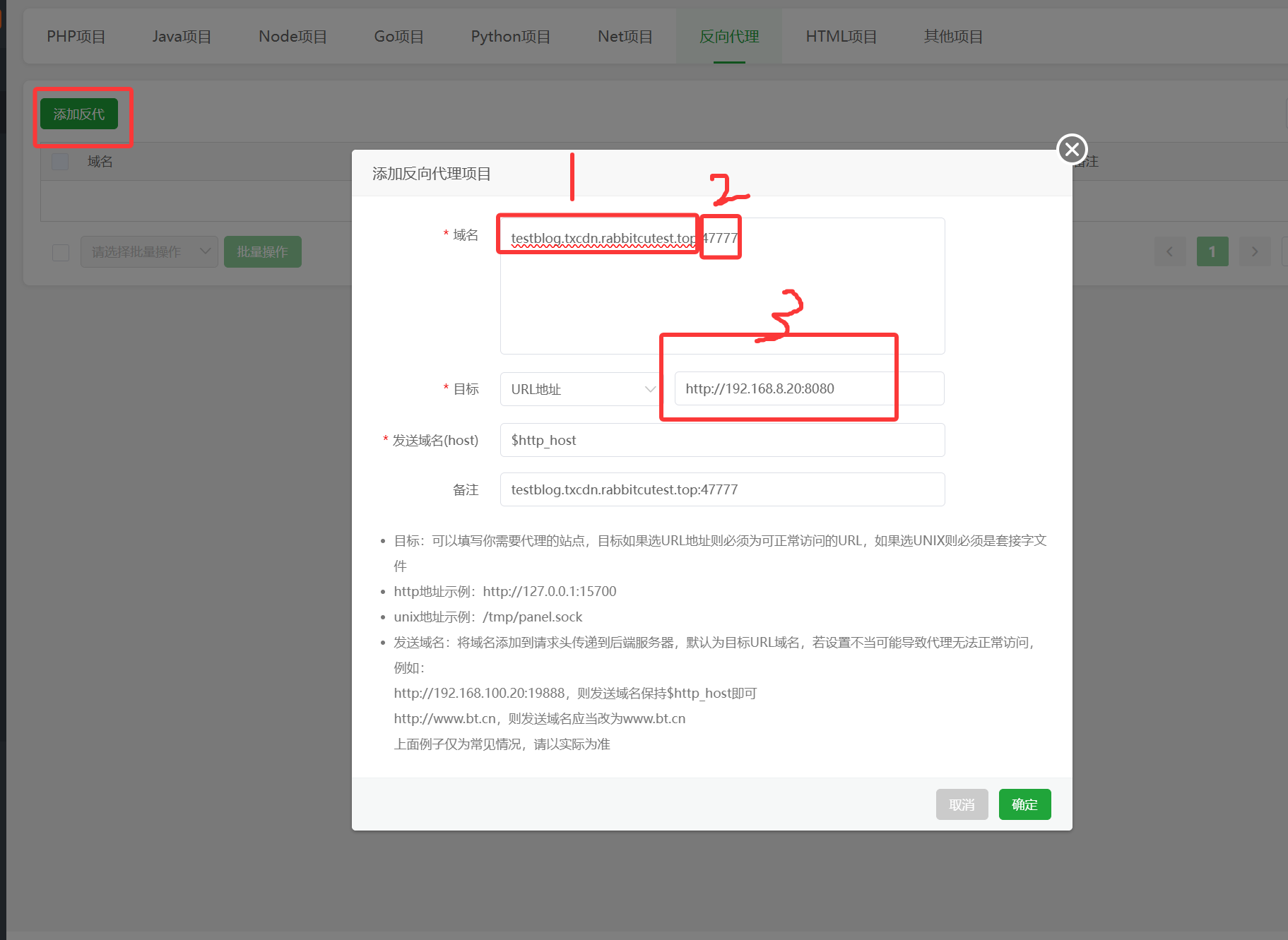This screenshot has height=940, width=1288.
Task: Click the /tmp/panel.sock example text
Action: point(533,617)
